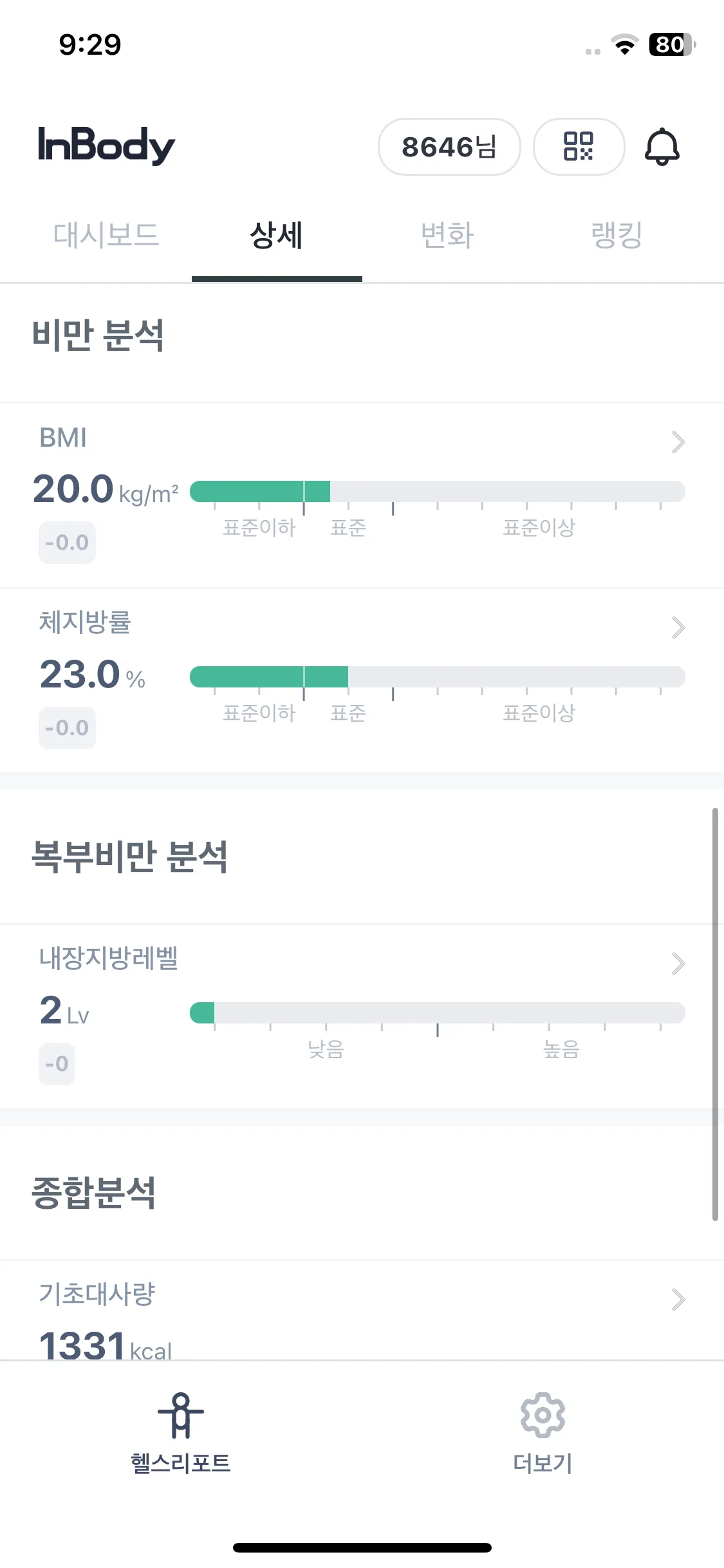Expand BMI details chevron
724x1568 pixels.
point(678,442)
